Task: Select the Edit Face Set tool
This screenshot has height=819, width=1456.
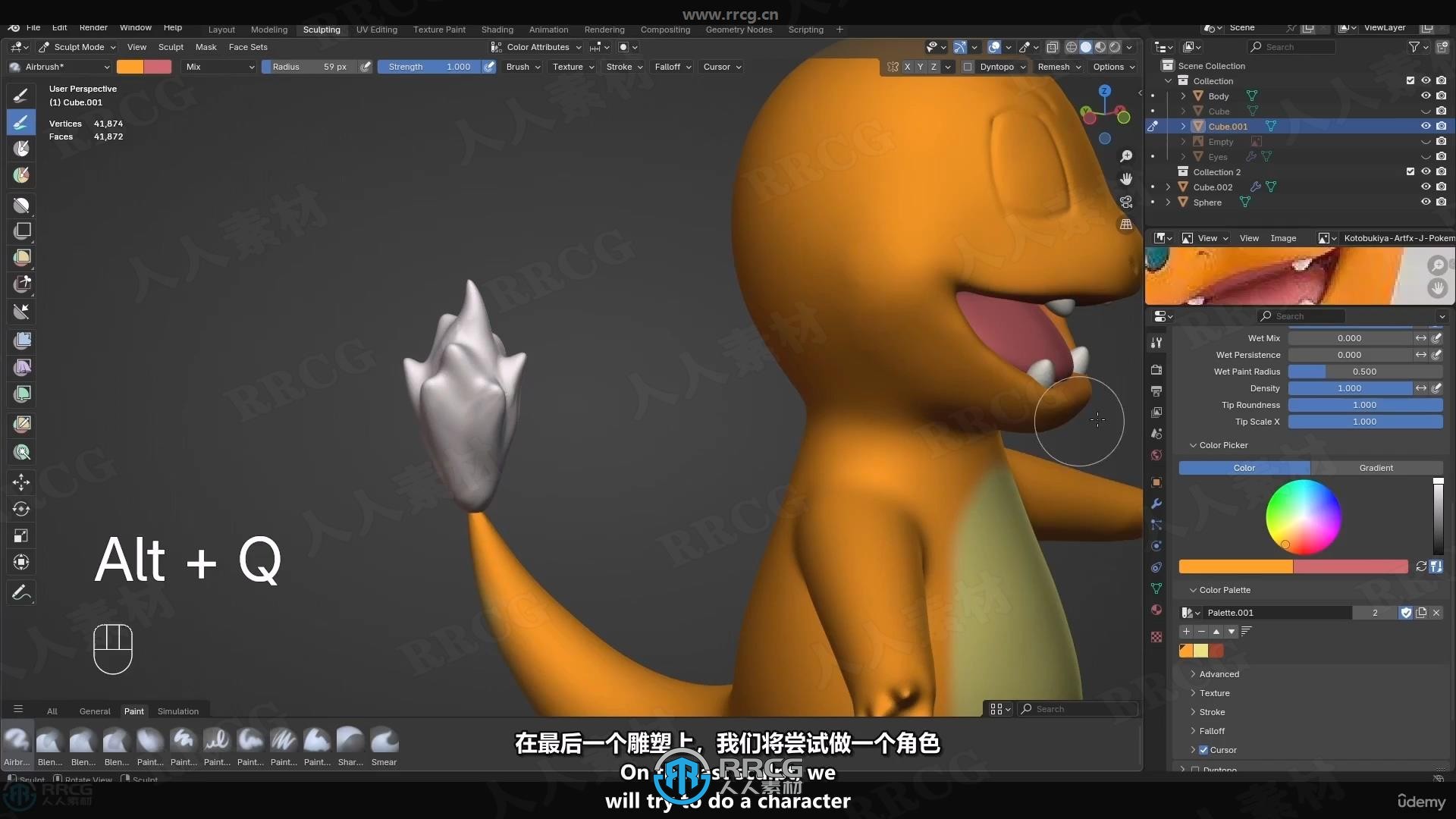Action: [x=21, y=424]
